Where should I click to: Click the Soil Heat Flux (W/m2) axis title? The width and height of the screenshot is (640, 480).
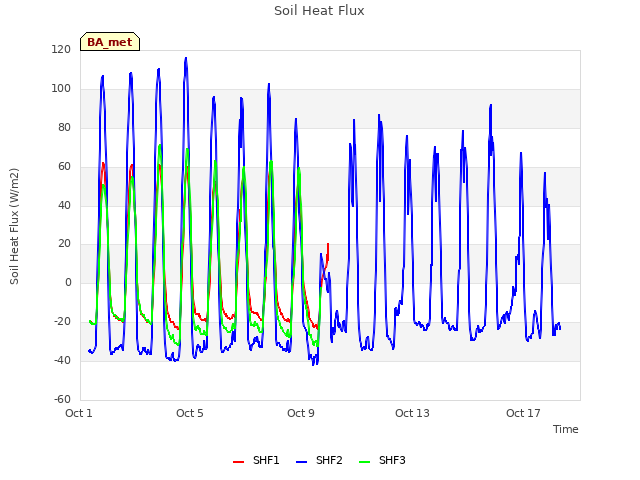tap(14, 226)
